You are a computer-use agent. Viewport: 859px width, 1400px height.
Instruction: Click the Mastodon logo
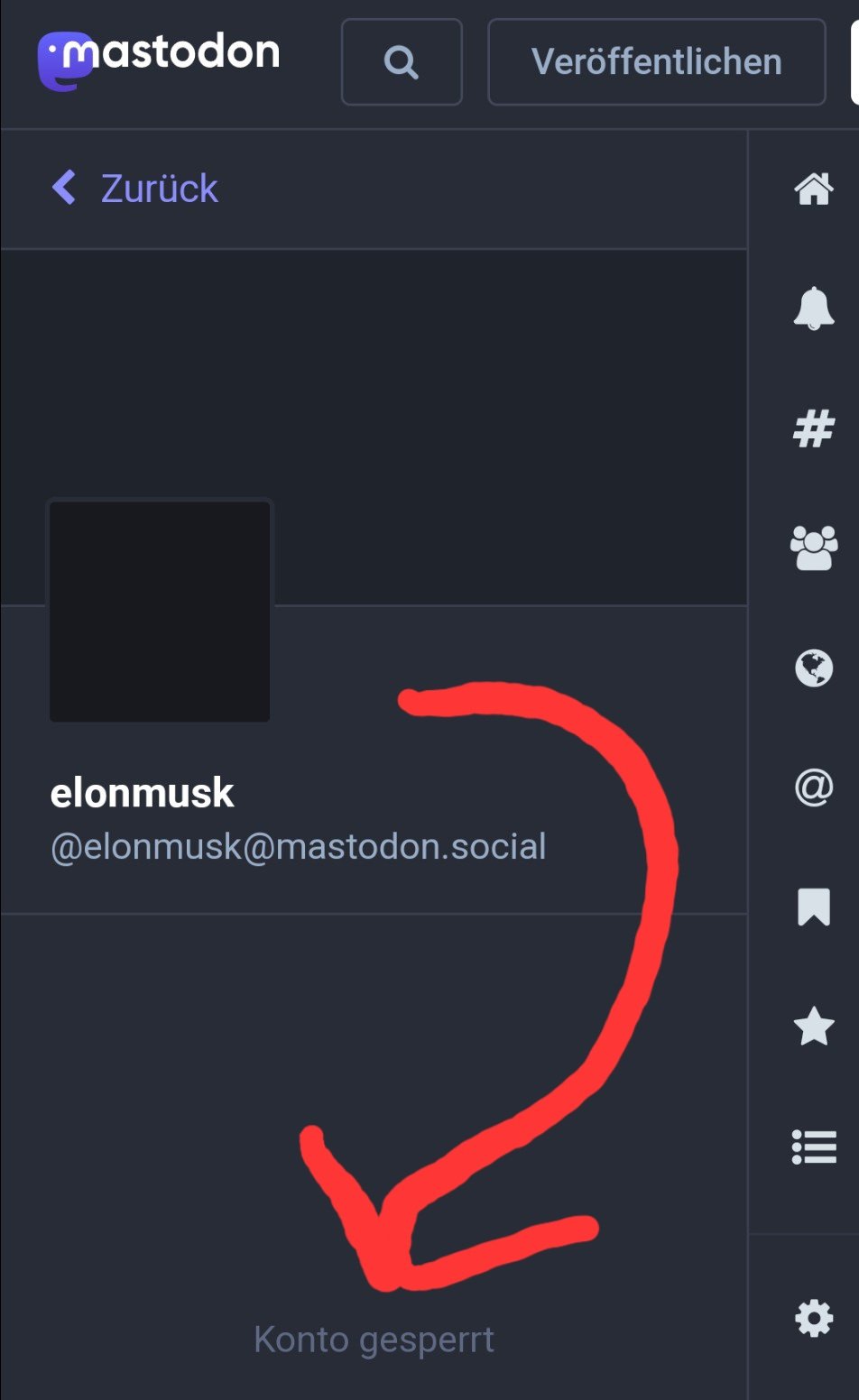coord(159,60)
